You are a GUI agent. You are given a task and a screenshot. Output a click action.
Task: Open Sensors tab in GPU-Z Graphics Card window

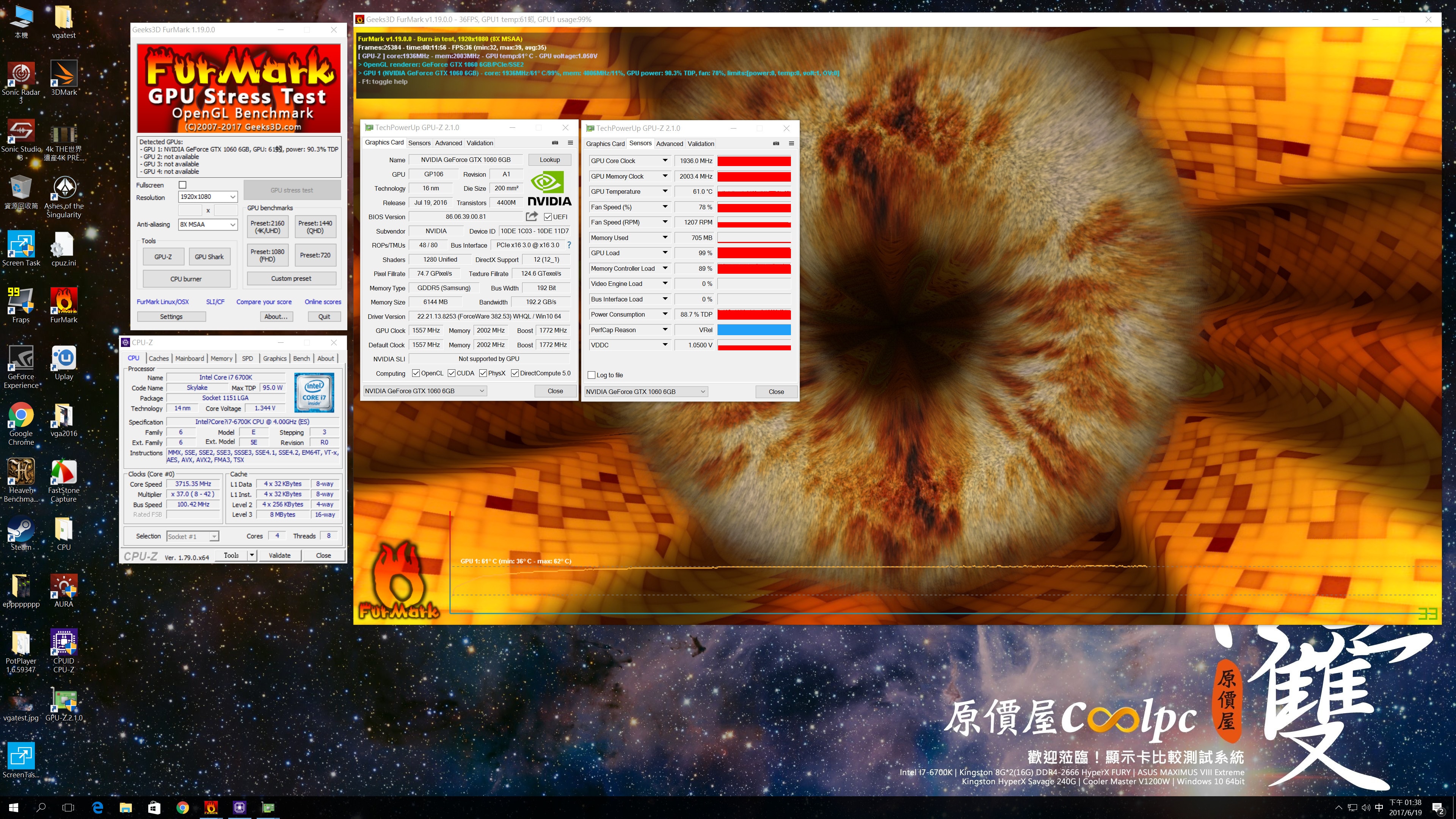419,143
